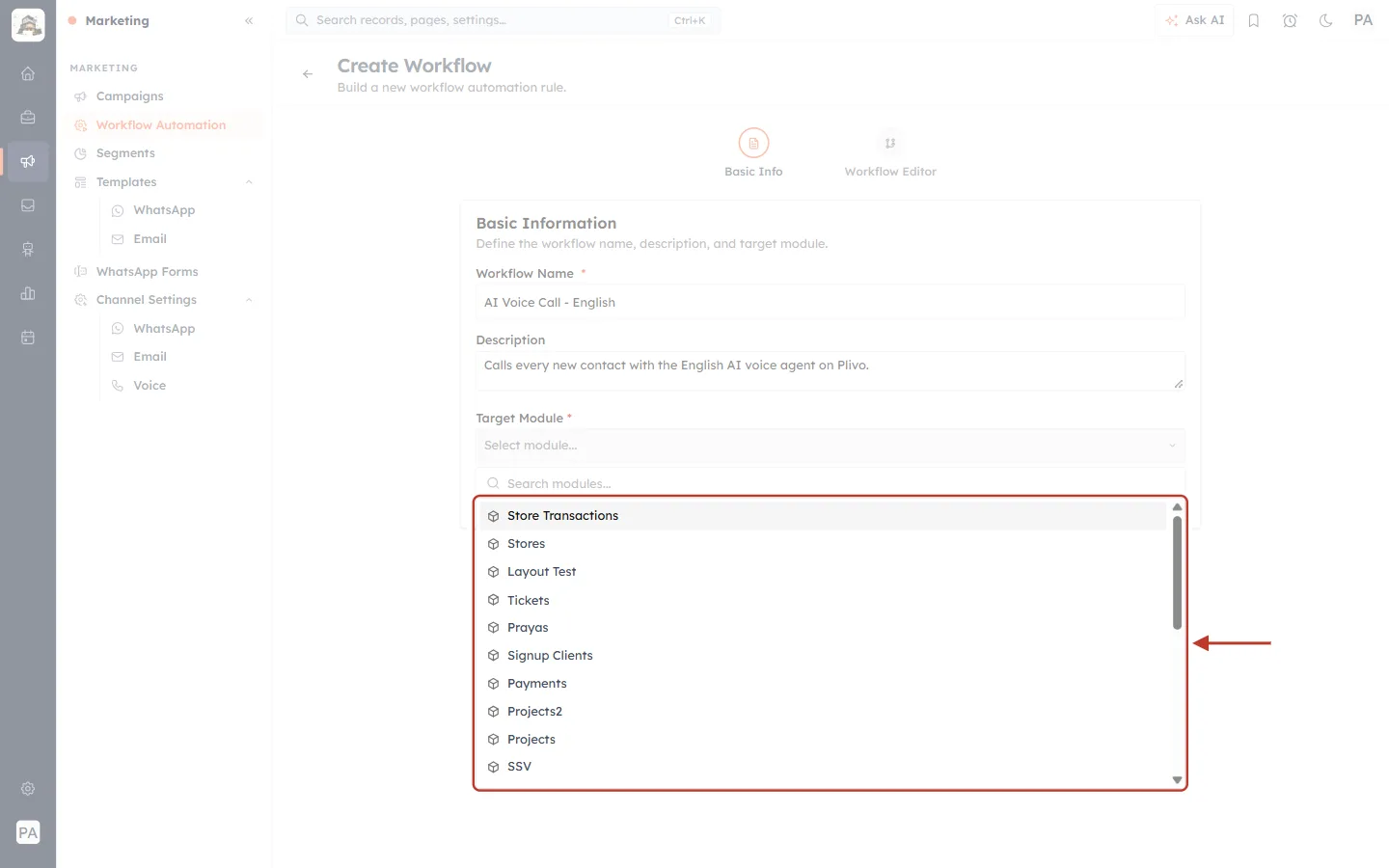This screenshot has width=1389, height=868.
Task: Collapse the Templates section chevron
Action: [249, 182]
